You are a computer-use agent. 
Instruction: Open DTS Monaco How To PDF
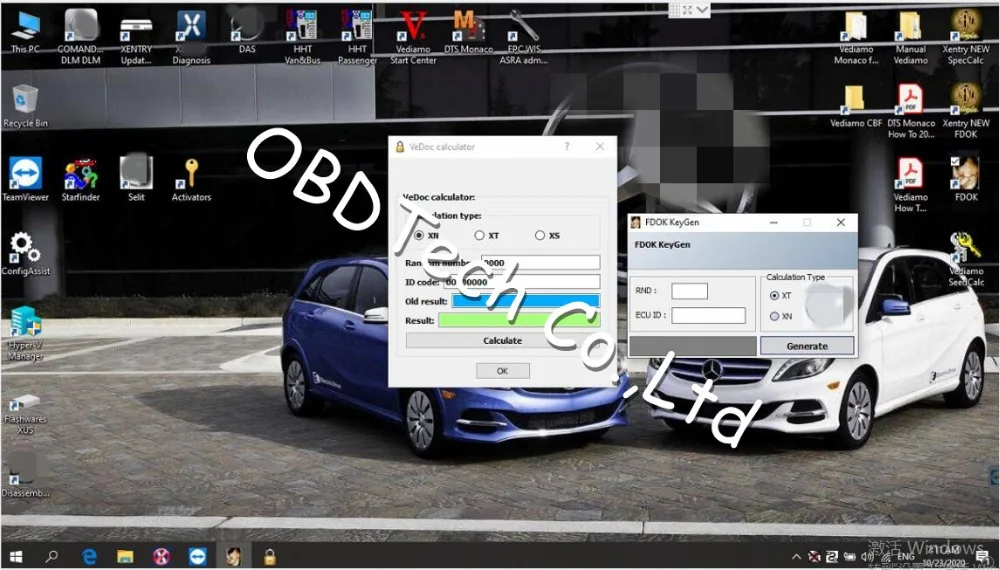pos(911,111)
